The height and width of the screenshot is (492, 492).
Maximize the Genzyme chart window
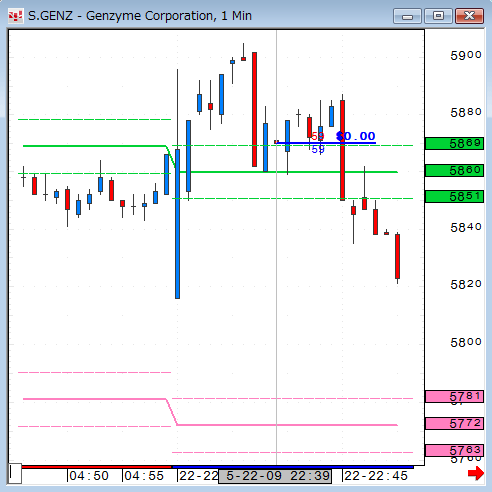point(438,16)
